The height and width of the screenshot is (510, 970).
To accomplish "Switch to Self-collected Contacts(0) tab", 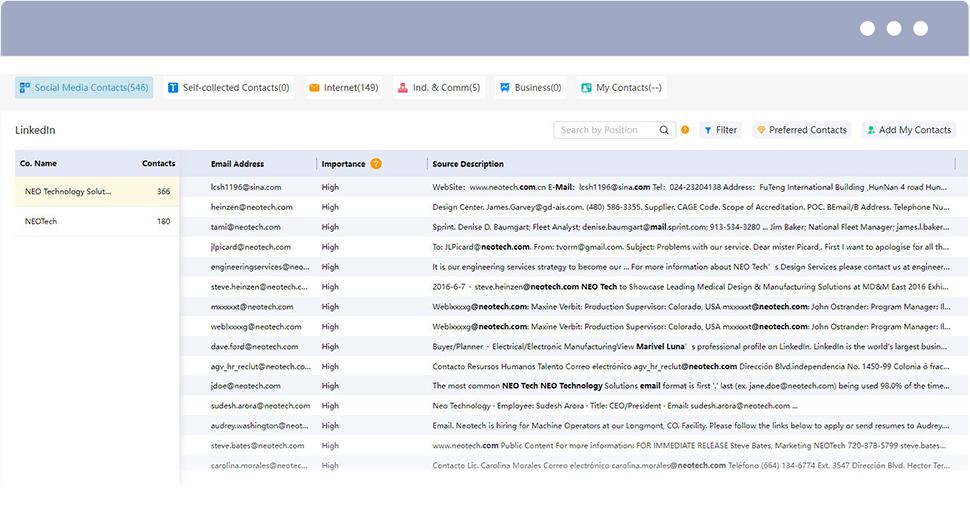I will [229, 88].
